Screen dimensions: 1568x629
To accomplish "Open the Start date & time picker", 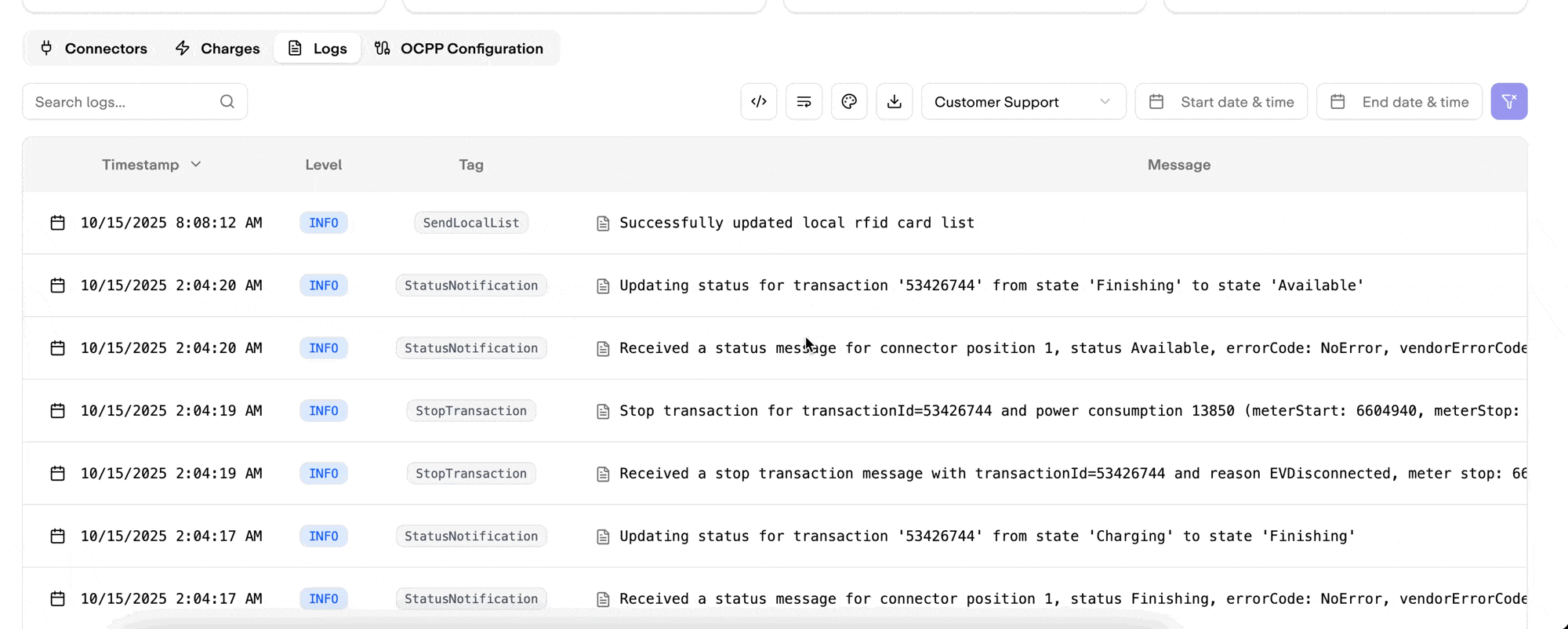I will click(1221, 102).
